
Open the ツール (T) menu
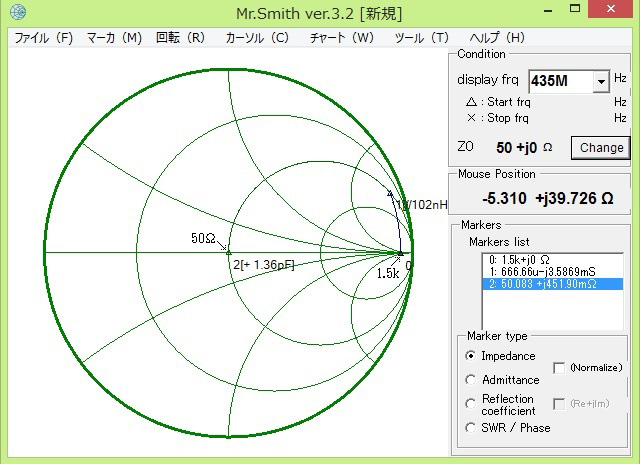pos(422,38)
